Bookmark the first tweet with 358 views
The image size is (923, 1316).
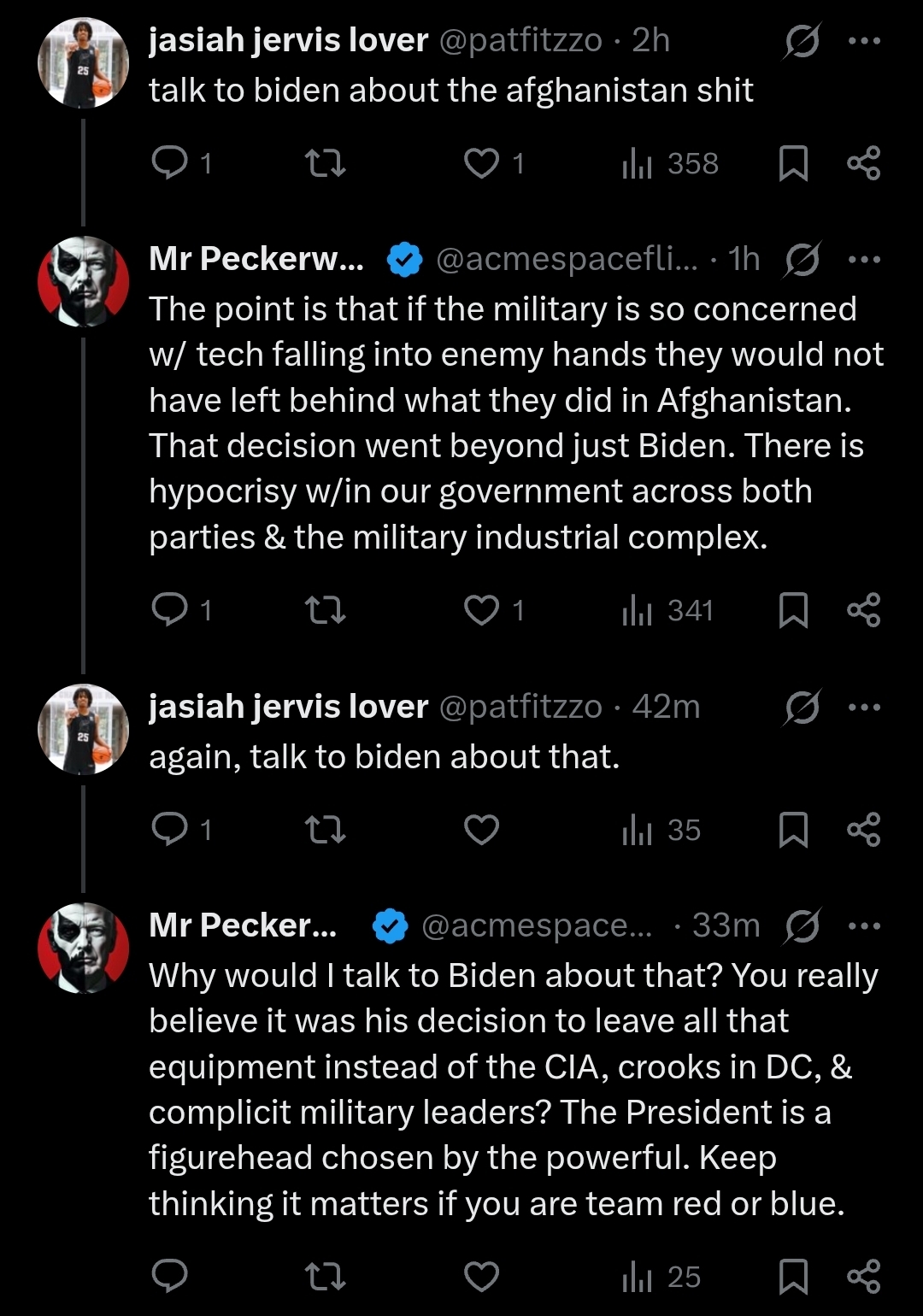(x=793, y=162)
